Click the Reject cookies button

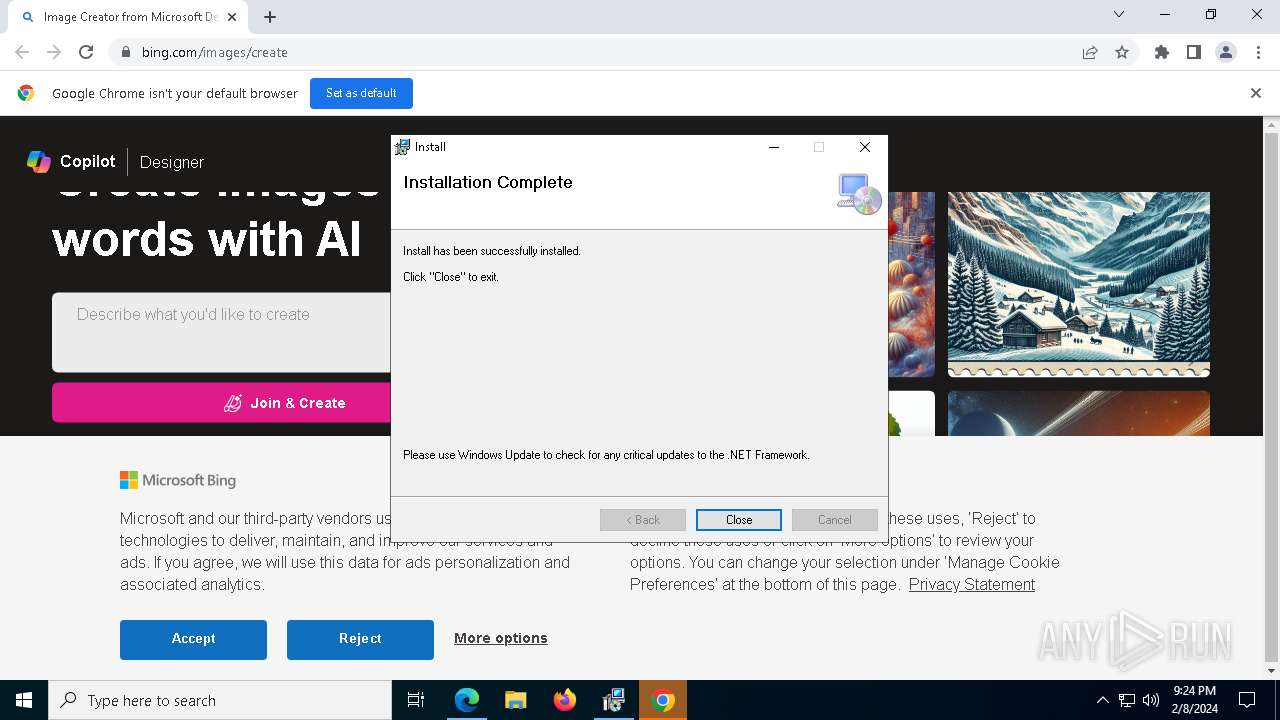click(360, 639)
